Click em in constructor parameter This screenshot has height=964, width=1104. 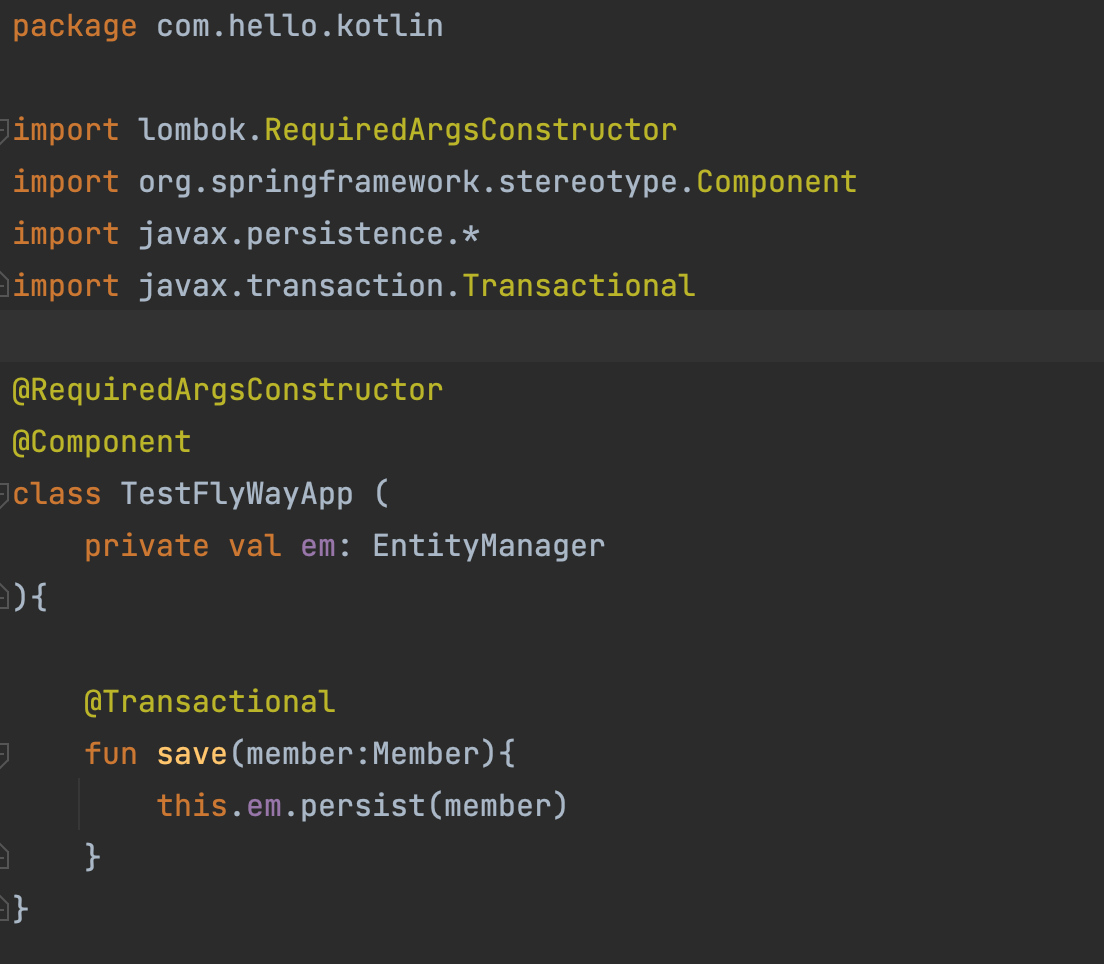[318, 546]
